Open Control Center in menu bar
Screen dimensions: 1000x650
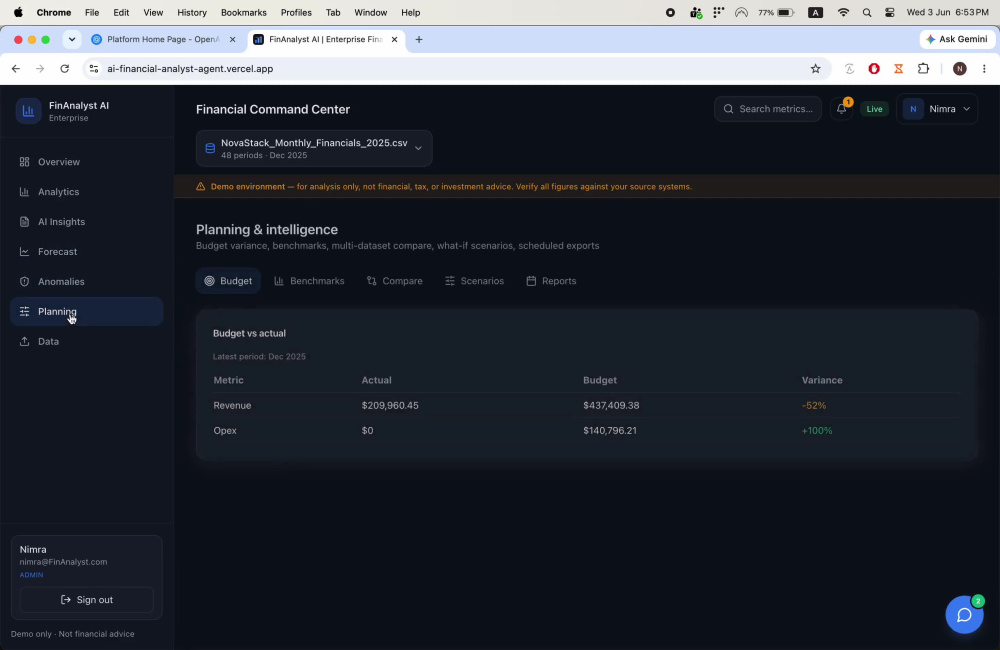[890, 12]
